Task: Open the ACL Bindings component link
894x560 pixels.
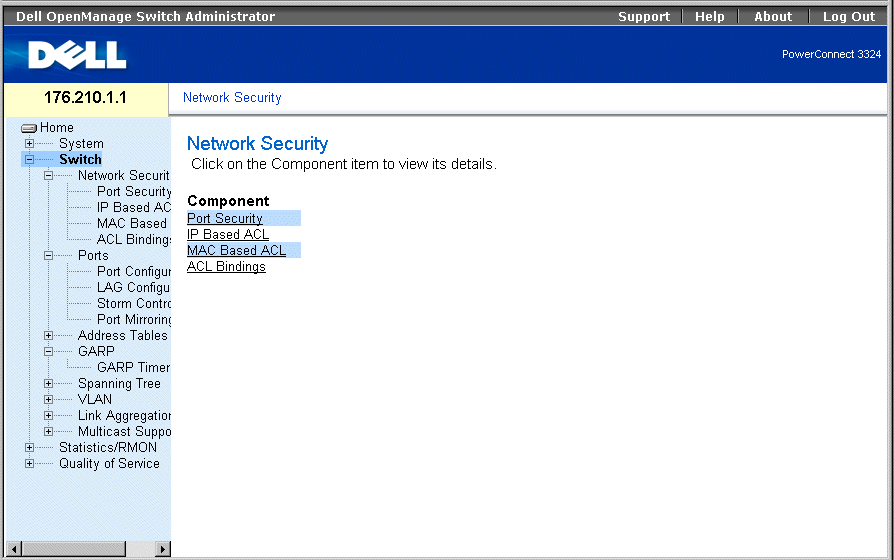Action: 226,266
